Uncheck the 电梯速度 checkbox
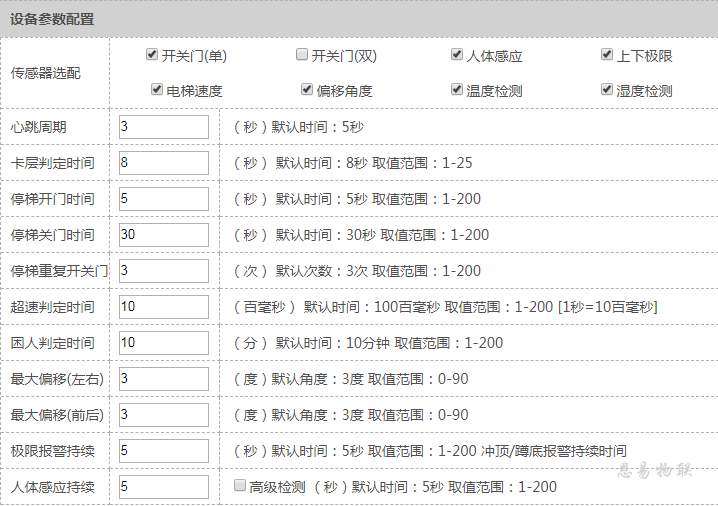Image resolution: width=718 pixels, height=506 pixels. pos(157,90)
